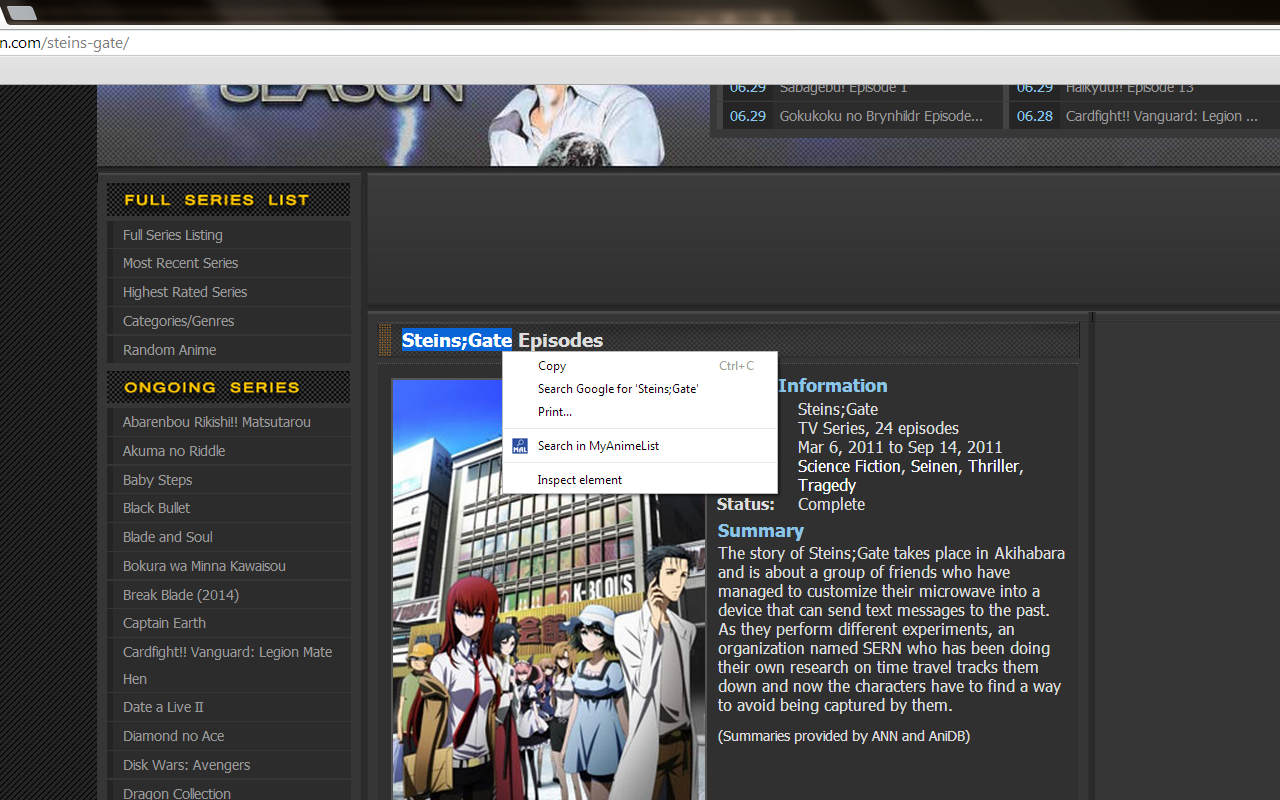Open Break Blade (2014) series
Viewport: 1280px width, 800px height.
[x=181, y=595]
